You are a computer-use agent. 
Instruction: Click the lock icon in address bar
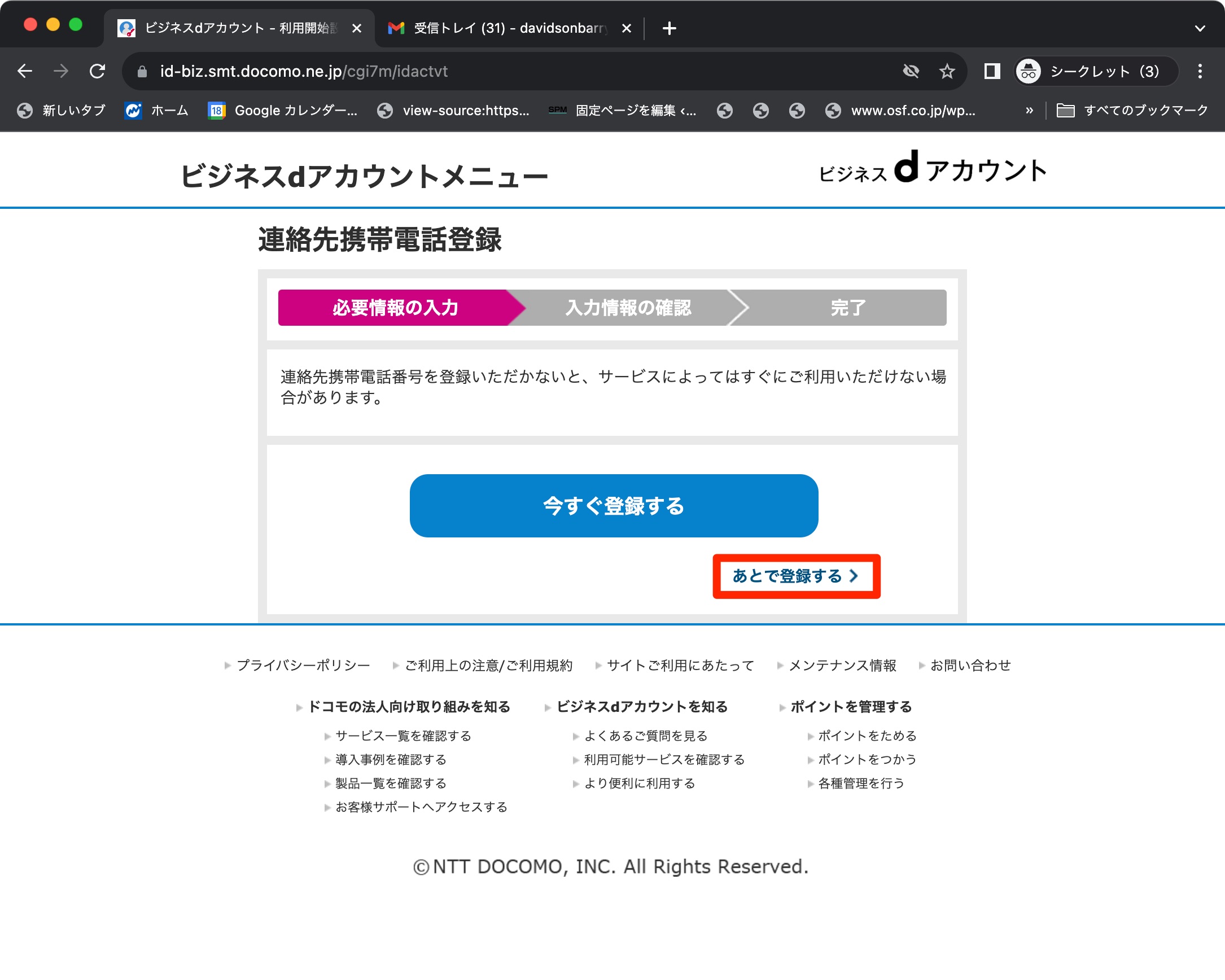142,72
